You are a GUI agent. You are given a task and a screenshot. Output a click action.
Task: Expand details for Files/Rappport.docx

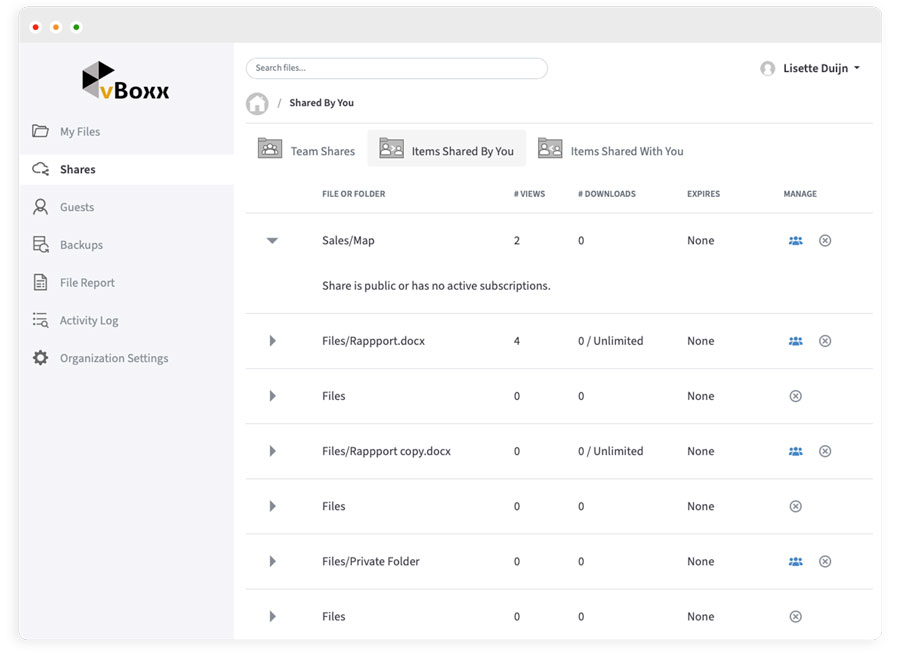(272, 340)
